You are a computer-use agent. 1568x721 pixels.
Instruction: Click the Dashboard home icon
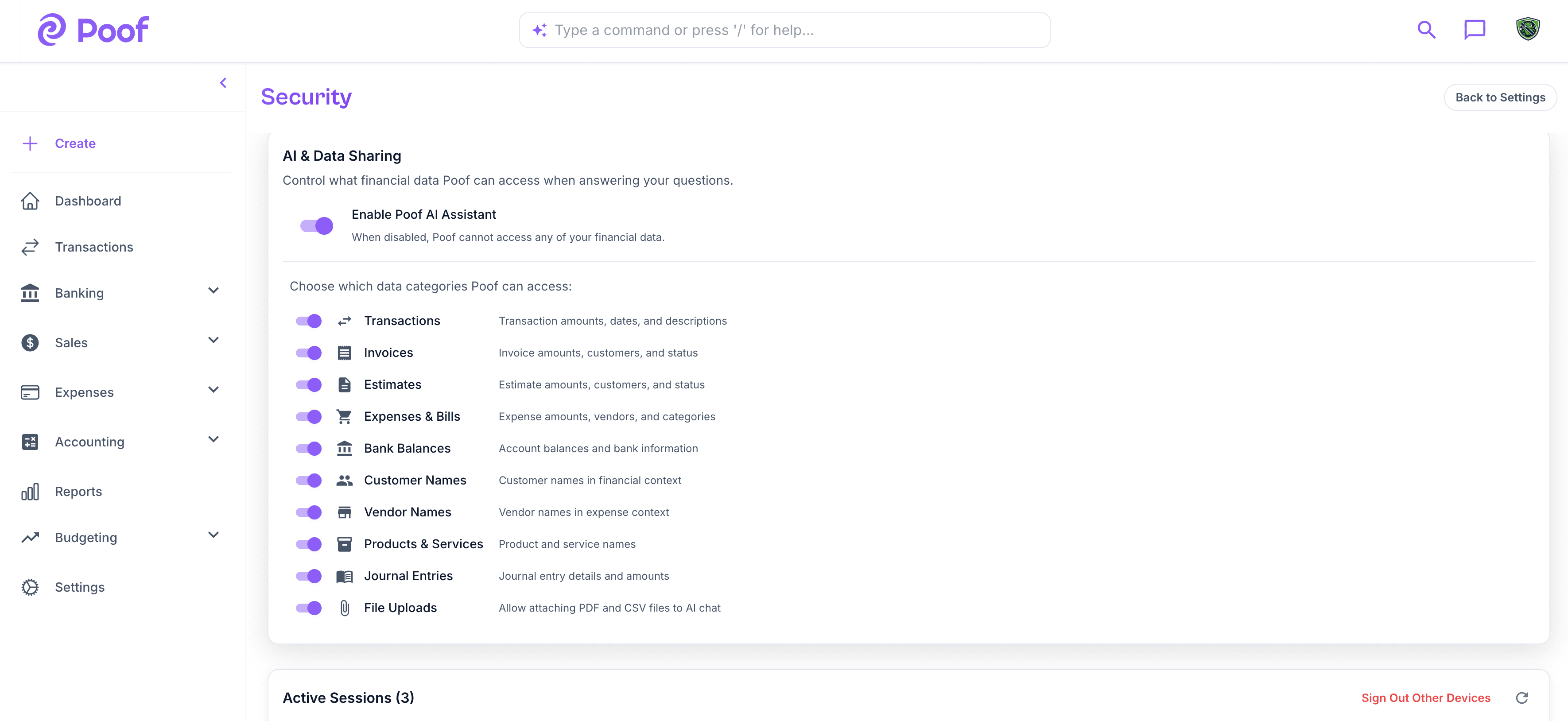tap(31, 201)
